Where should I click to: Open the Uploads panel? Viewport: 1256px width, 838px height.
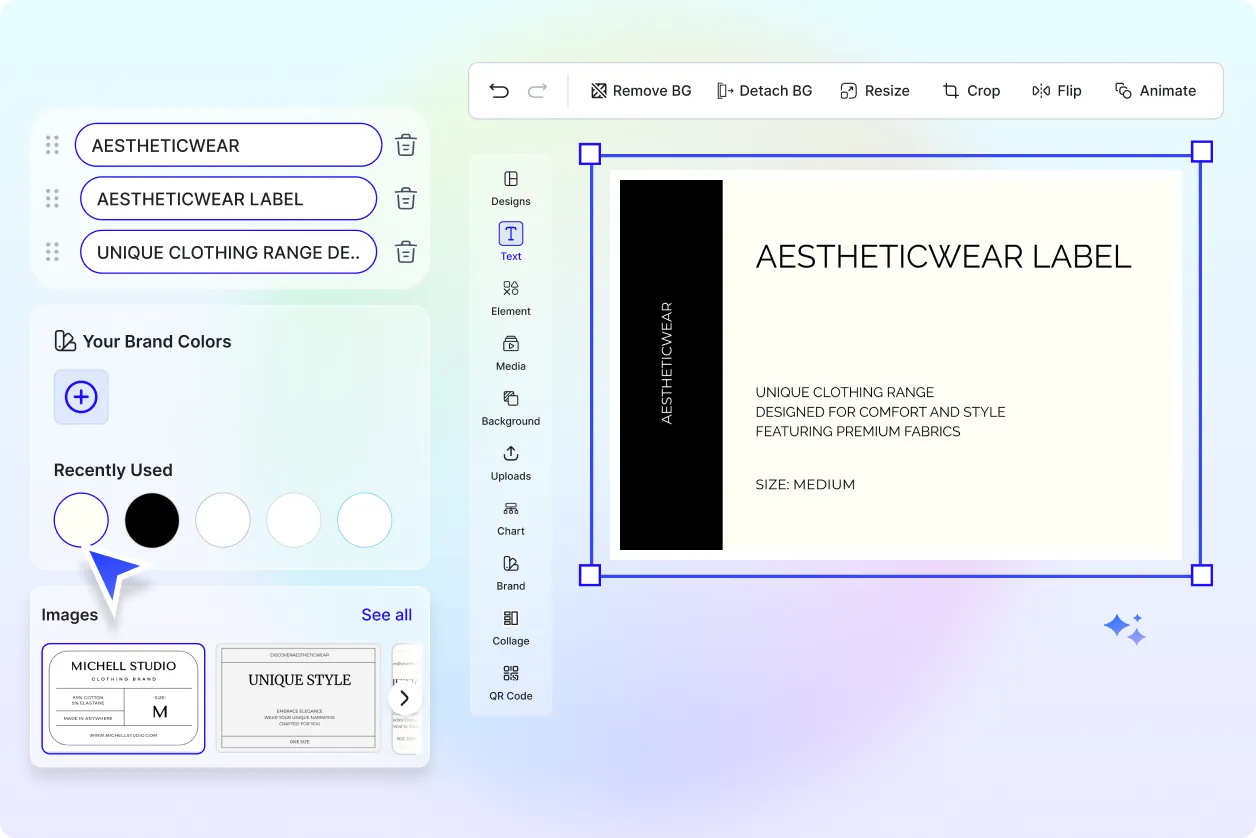(x=510, y=462)
